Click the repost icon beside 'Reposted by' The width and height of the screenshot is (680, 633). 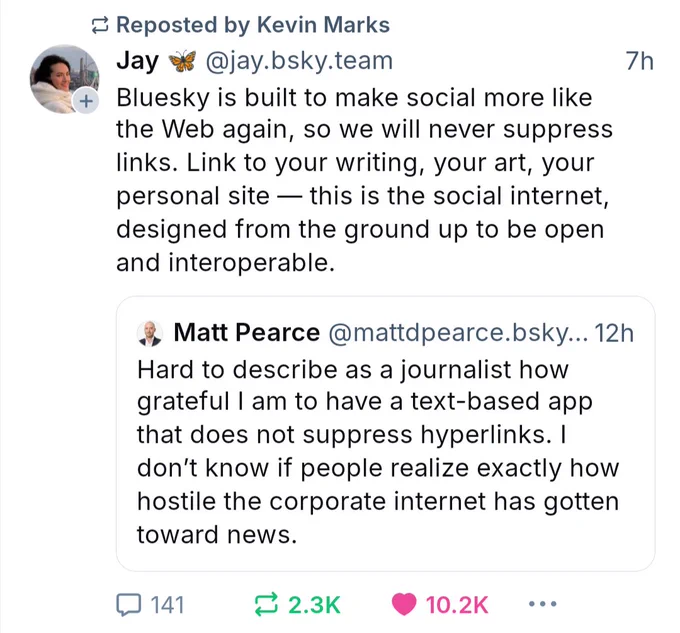[x=100, y=25]
